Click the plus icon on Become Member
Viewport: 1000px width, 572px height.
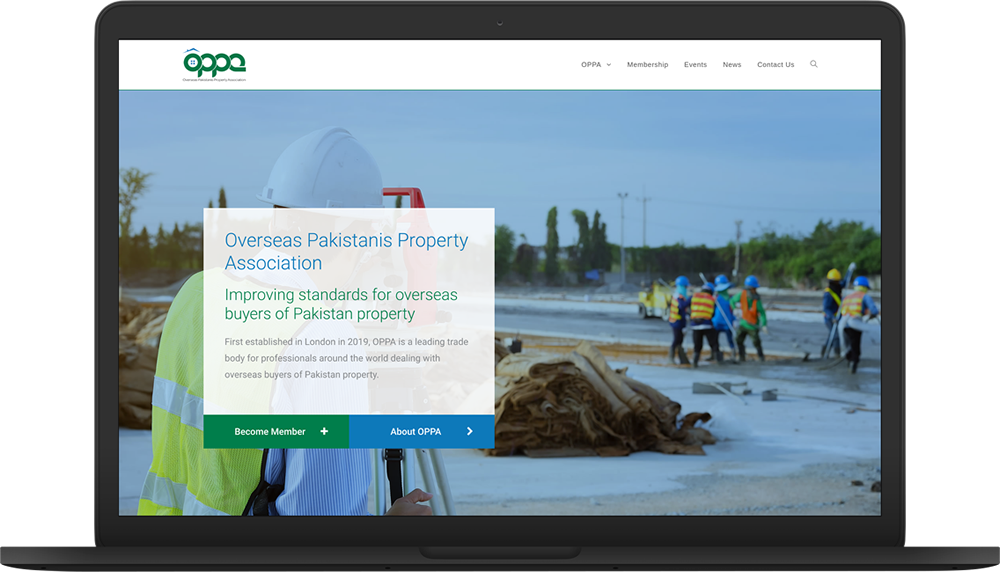[324, 431]
